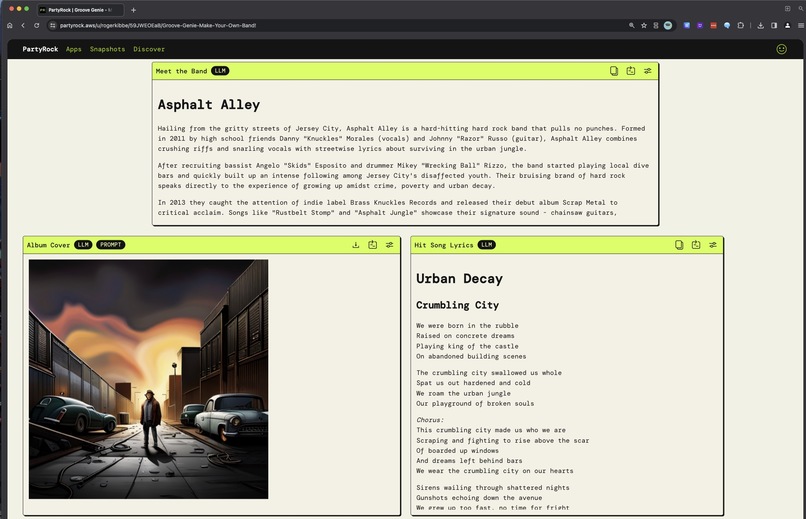
Task: Open the browser downloads icon
Action: (761, 25)
